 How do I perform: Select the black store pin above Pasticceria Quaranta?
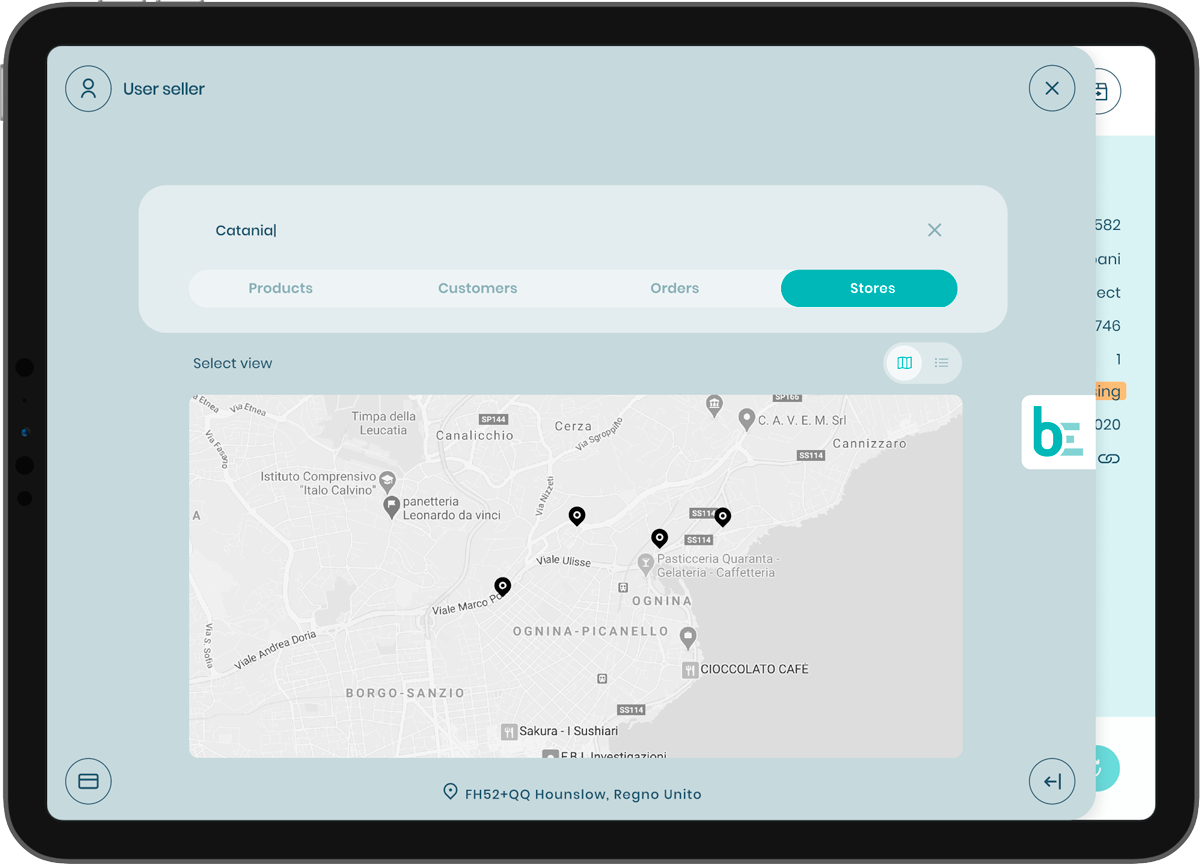click(x=660, y=539)
